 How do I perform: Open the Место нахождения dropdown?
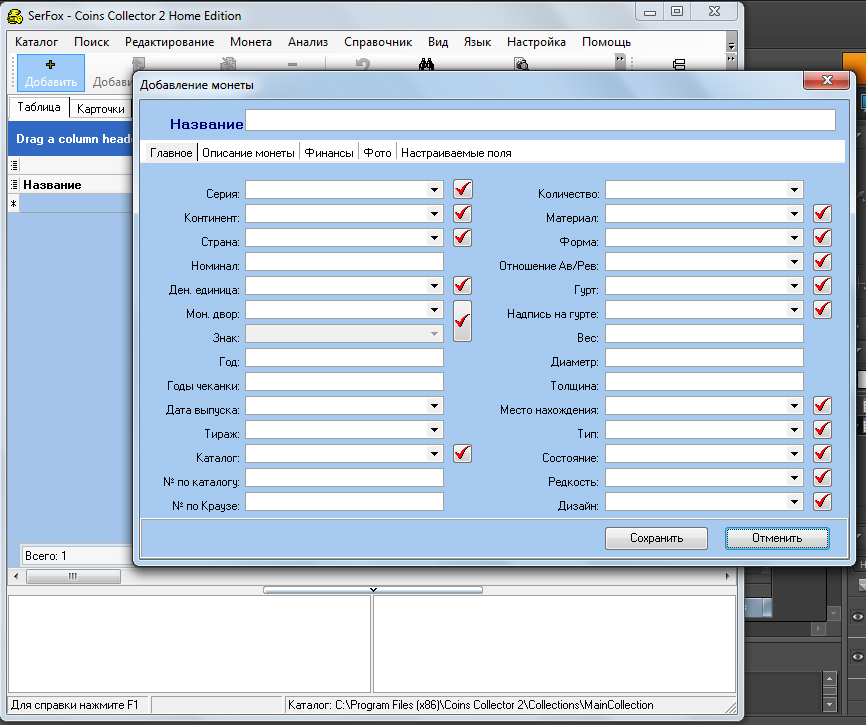[794, 406]
